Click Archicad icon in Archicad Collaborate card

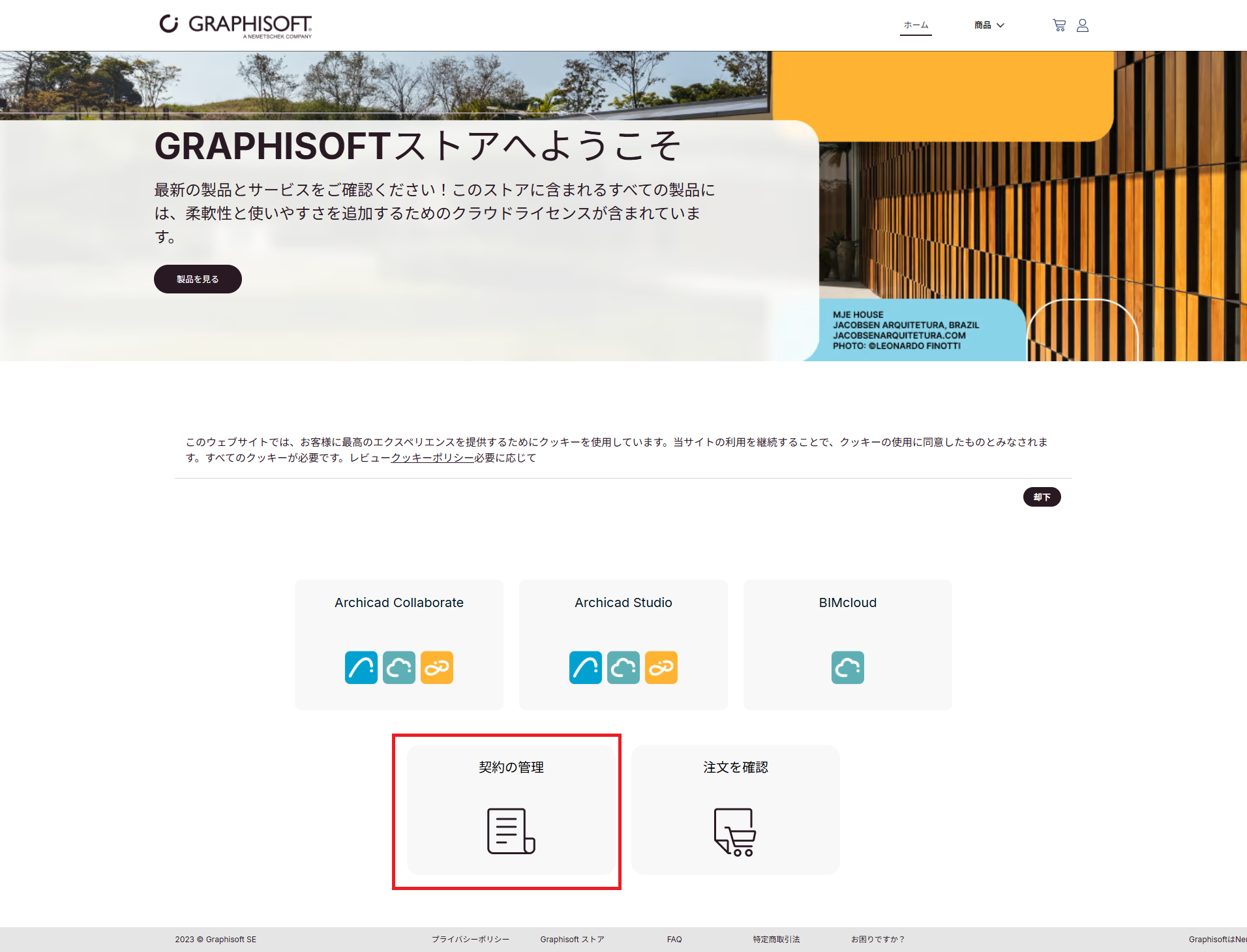(361, 668)
